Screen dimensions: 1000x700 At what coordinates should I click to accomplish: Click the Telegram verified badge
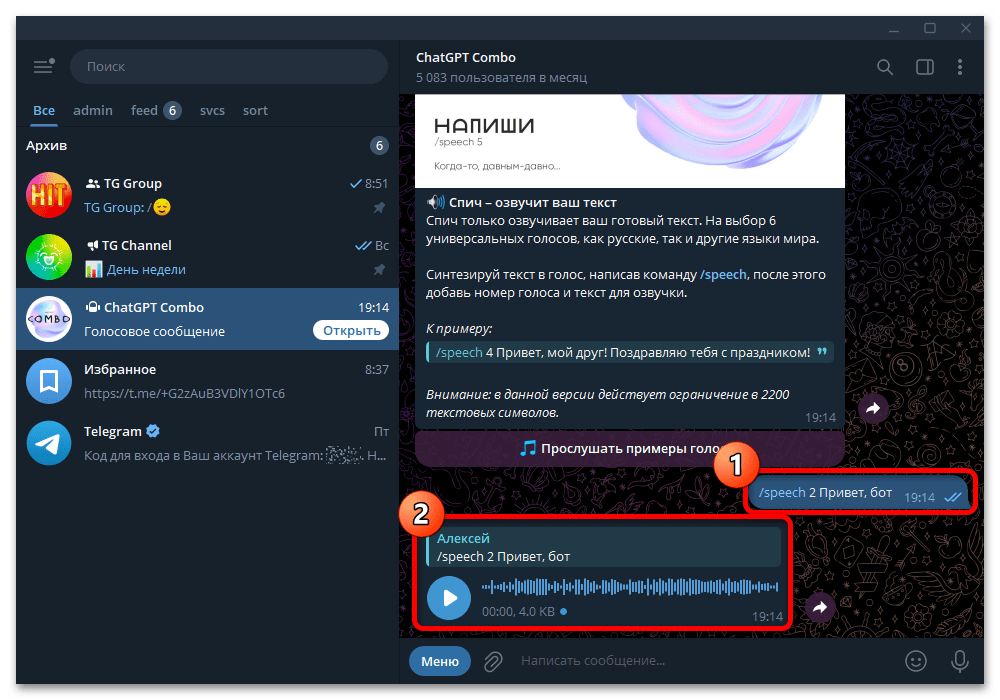pos(152,431)
